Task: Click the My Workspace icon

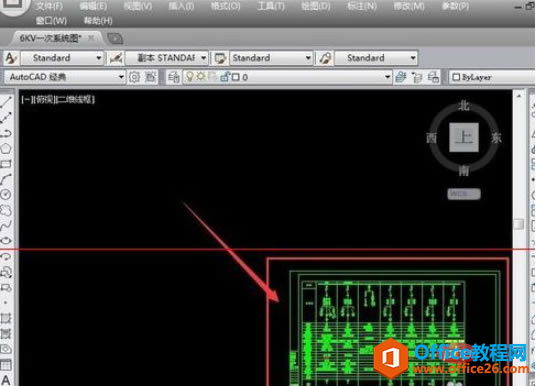Action: point(150,77)
